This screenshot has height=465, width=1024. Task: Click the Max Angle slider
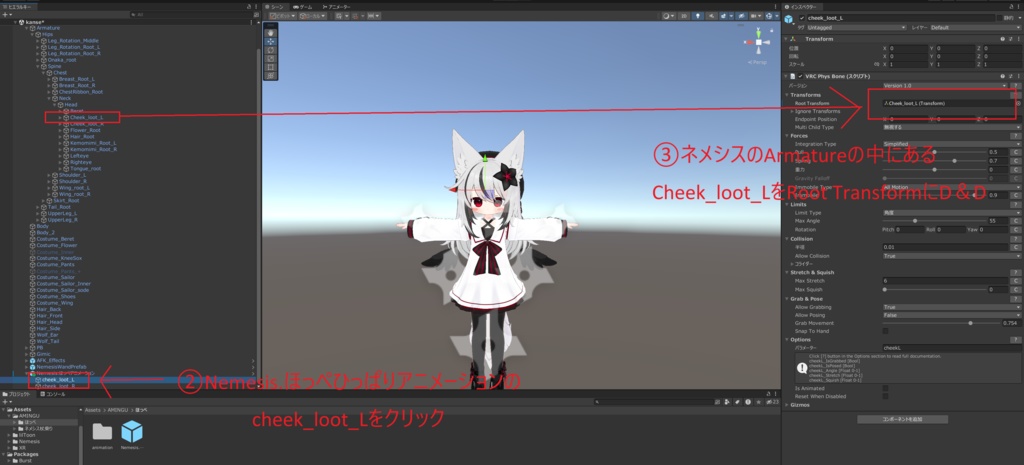pyautogui.click(x=934, y=221)
